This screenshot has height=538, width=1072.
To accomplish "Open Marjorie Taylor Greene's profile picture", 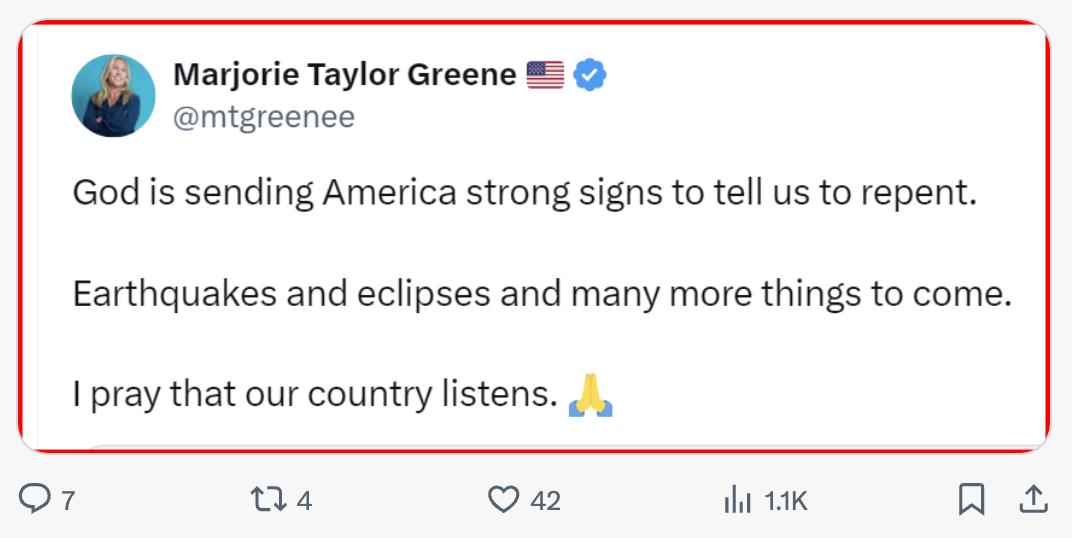I will [x=113, y=96].
